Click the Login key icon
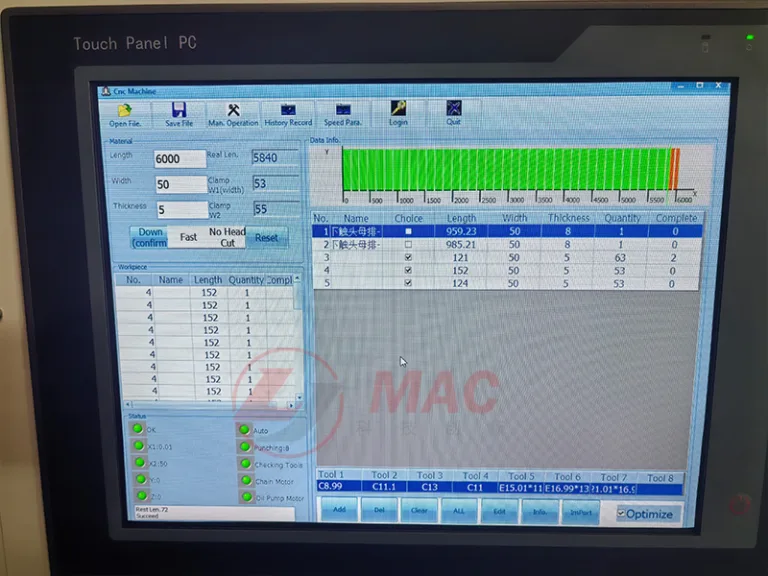This screenshot has width=768, height=576. [x=398, y=109]
